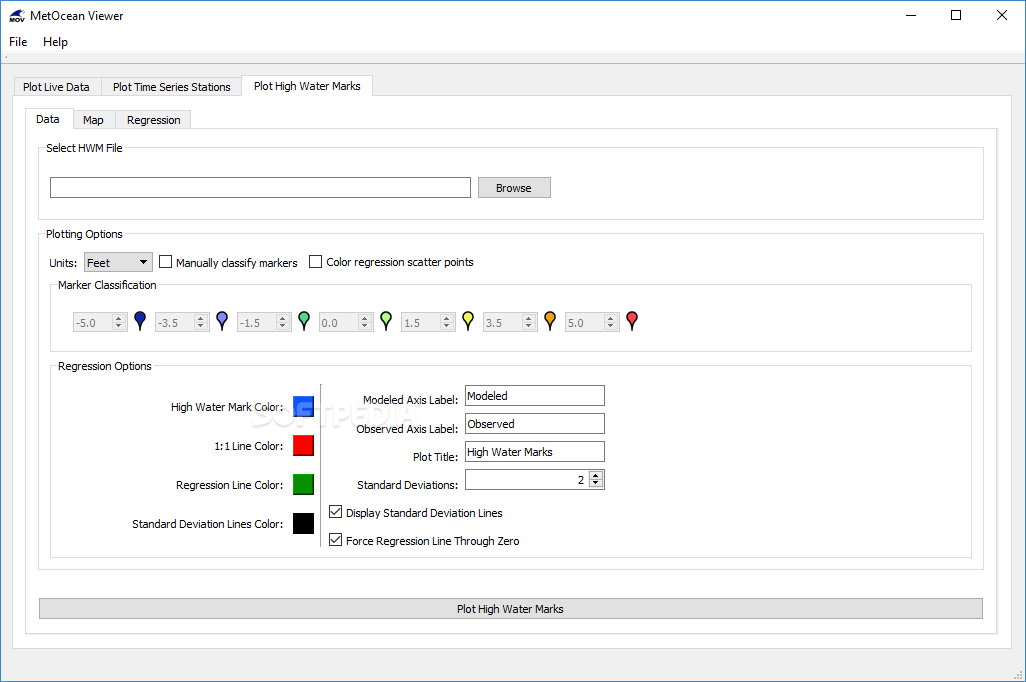The width and height of the screenshot is (1026, 682).
Task: Pick the blue High Water Mark Color swatch
Action: pyautogui.click(x=303, y=406)
